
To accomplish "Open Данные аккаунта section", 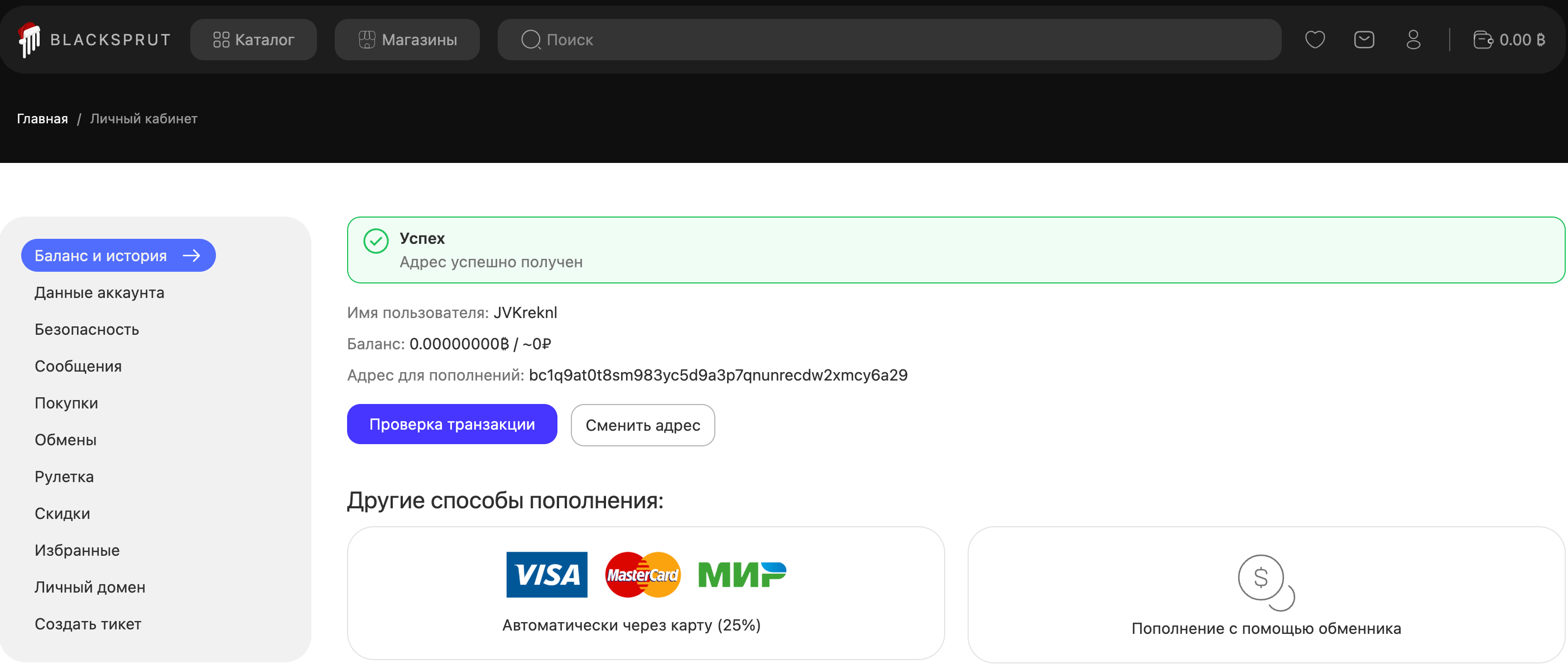I will coord(99,293).
